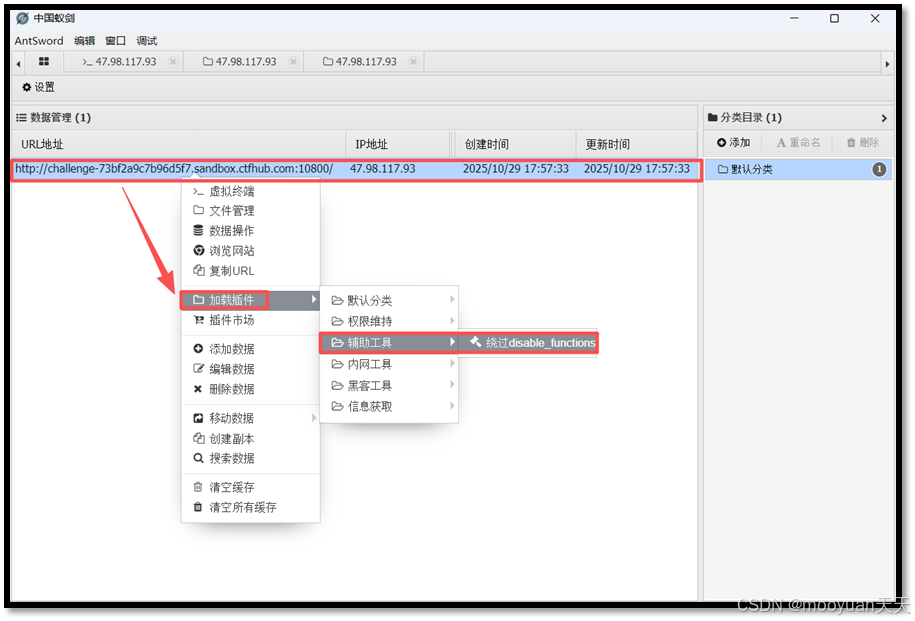Choose 浏览网站 from the context menu
Viewport: 915px width, 621px height.
(251, 251)
